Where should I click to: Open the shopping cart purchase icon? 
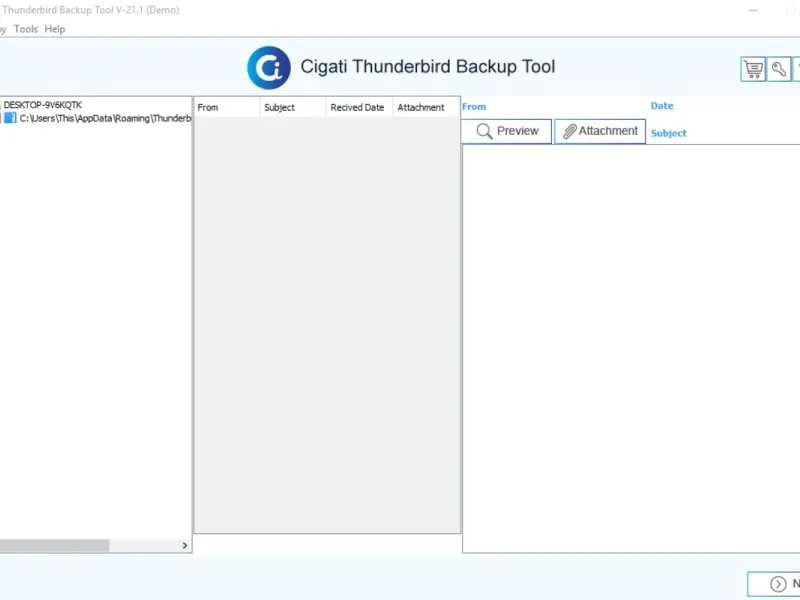pyautogui.click(x=753, y=69)
